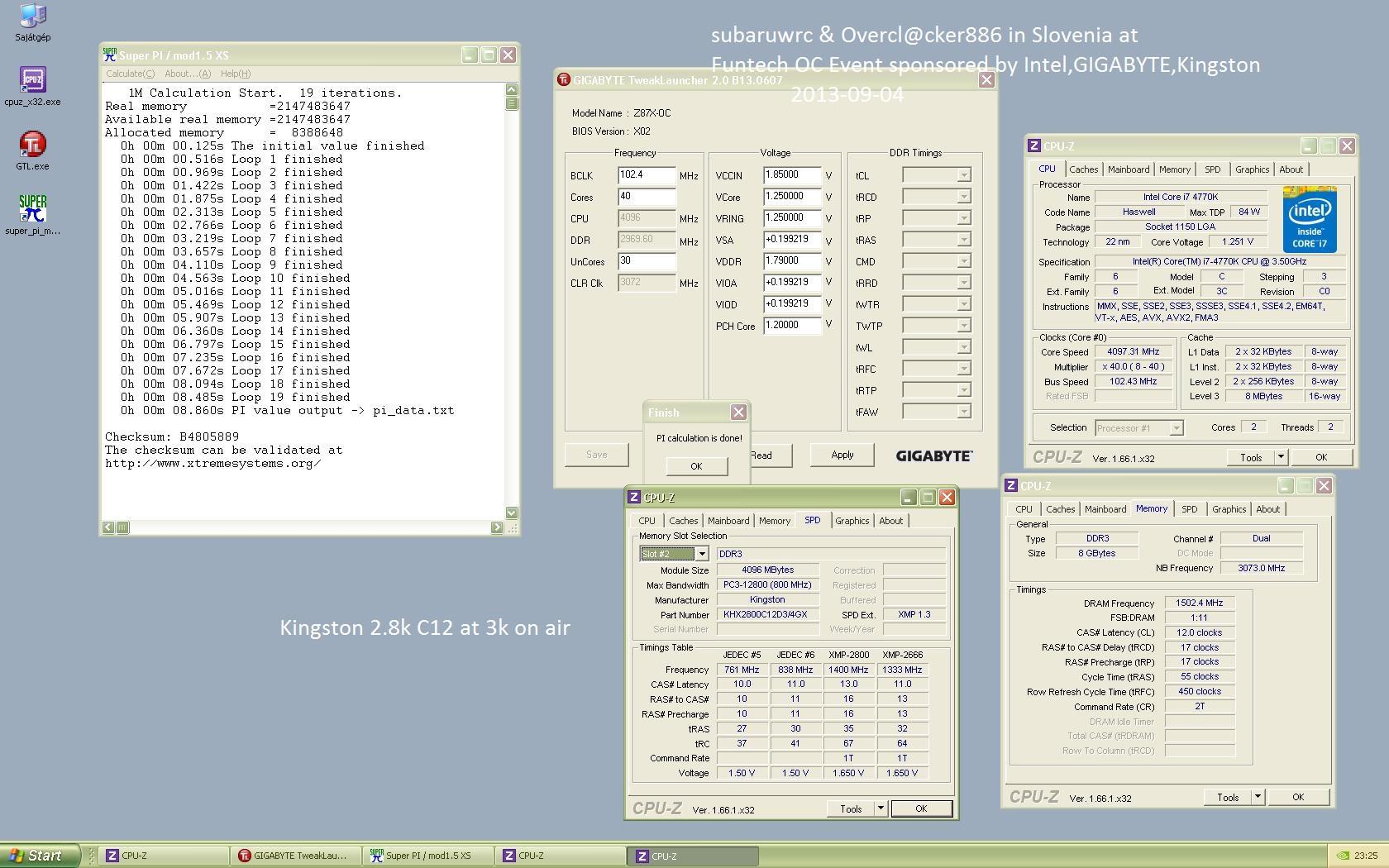Click Apply in GIGABYTE TweakLauncher
This screenshot has width=1389, height=868.
pyautogui.click(x=842, y=455)
